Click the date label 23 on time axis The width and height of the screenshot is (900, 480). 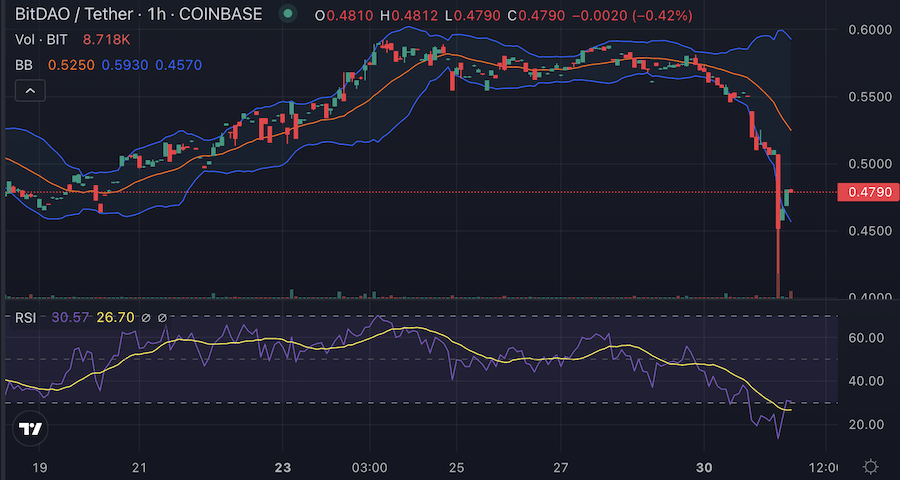point(282,466)
